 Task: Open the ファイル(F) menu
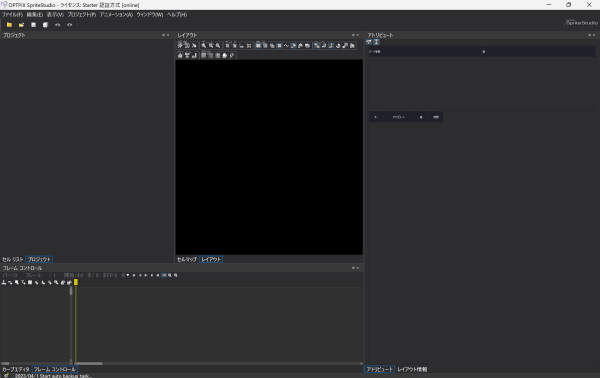click(x=12, y=15)
